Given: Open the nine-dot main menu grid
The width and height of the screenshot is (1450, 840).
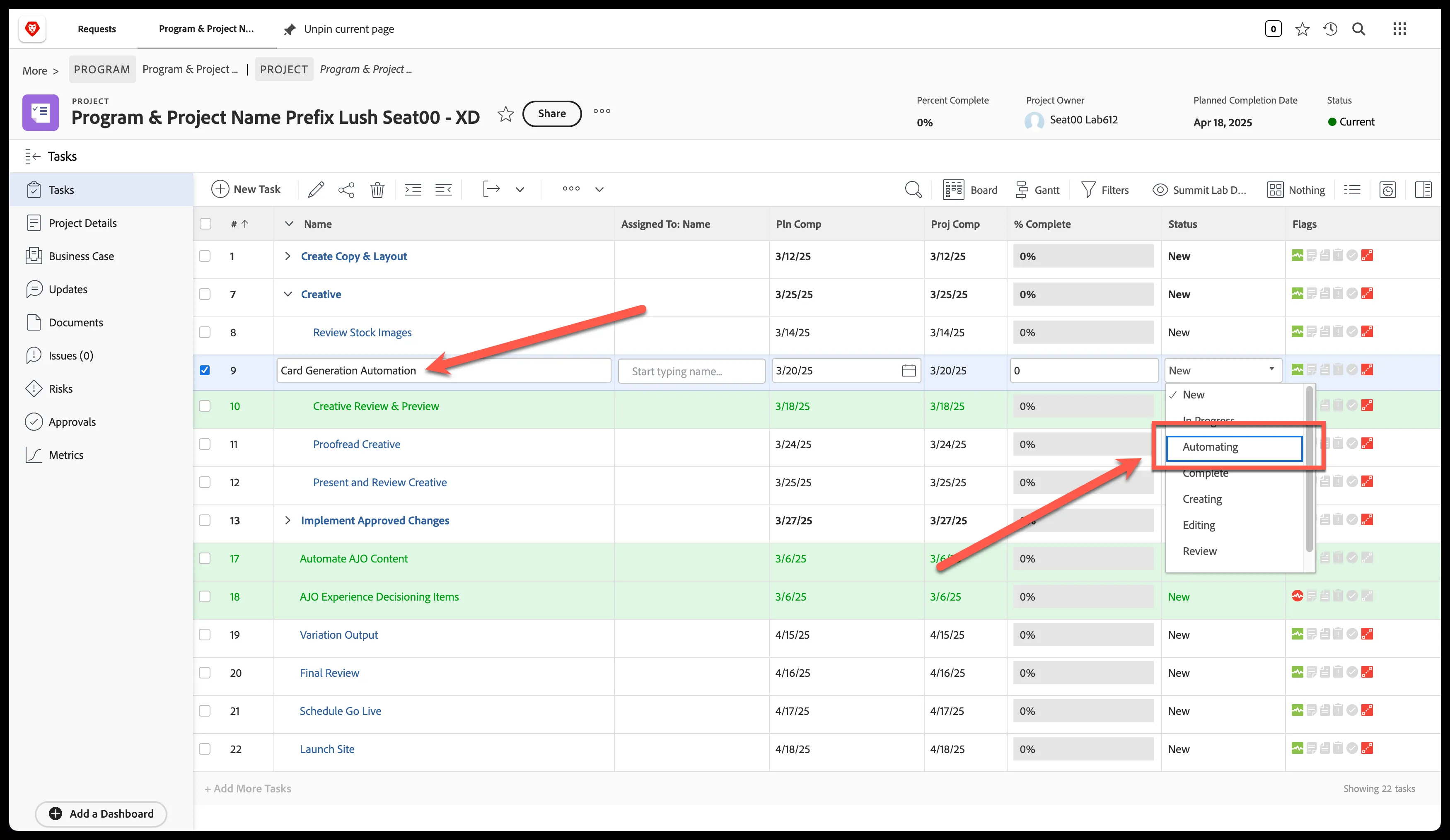Looking at the screenshot, I should point(1400,29).
